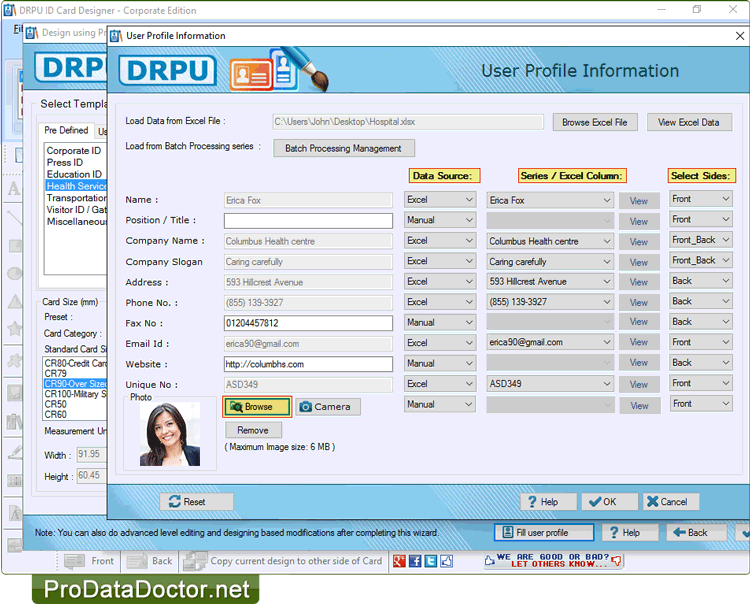Select CR50 card size

pos(55,404)
